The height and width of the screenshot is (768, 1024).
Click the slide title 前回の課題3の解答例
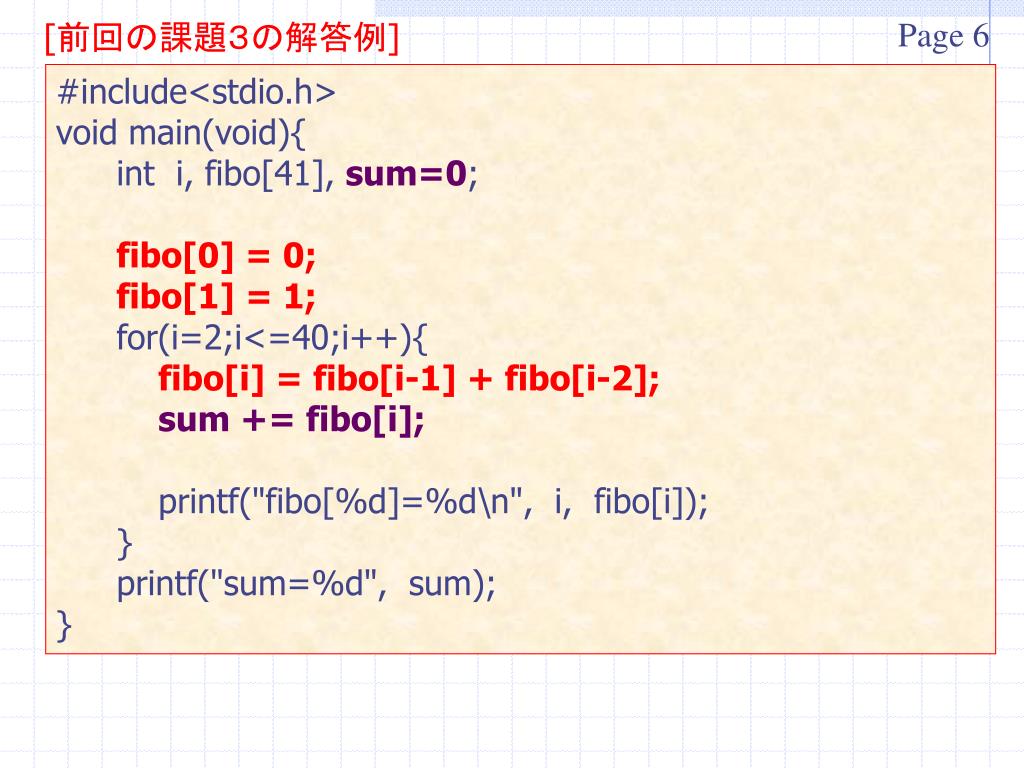point(222,38)
